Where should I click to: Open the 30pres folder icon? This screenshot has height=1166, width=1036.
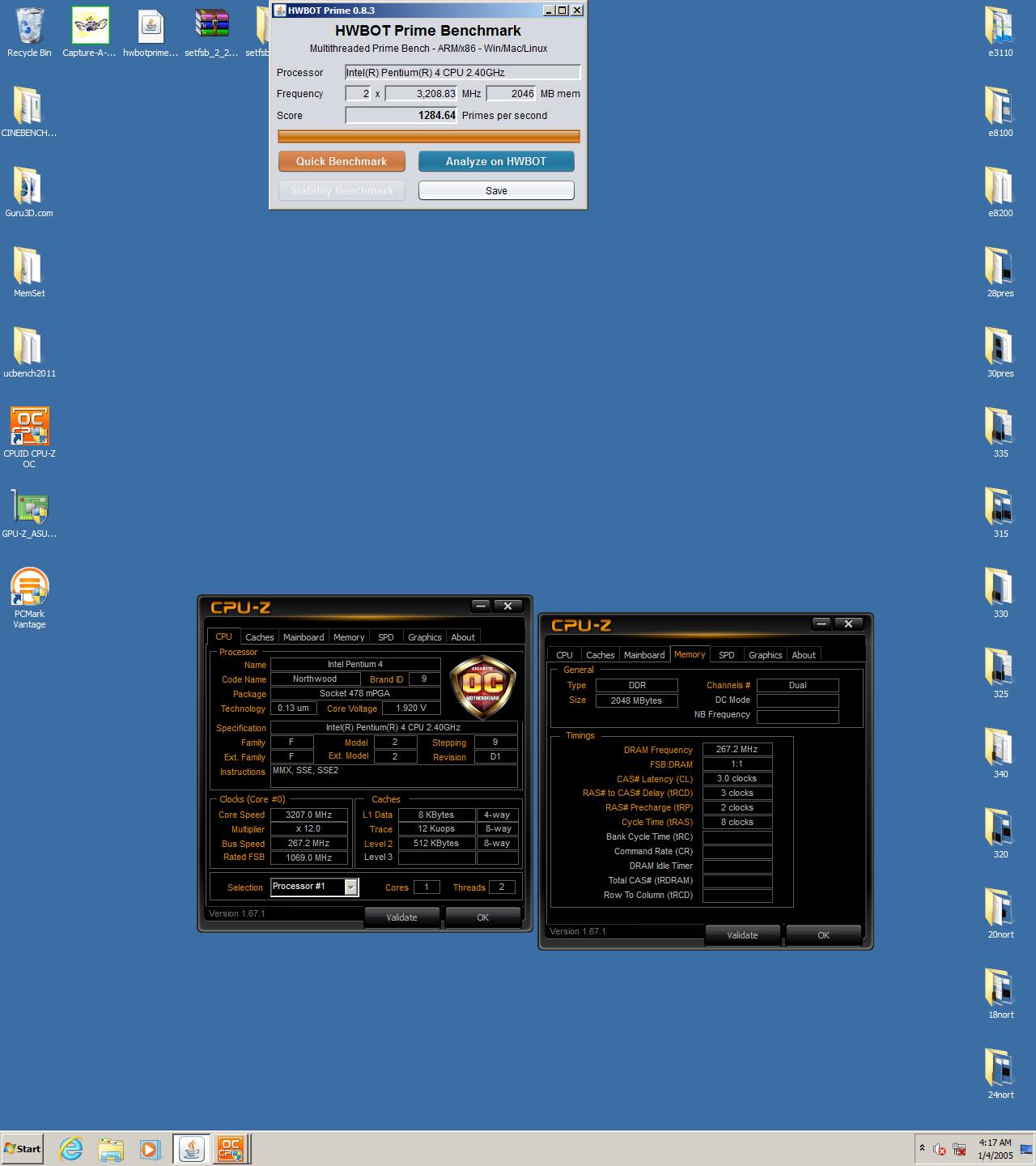[x=1000, y=352]
